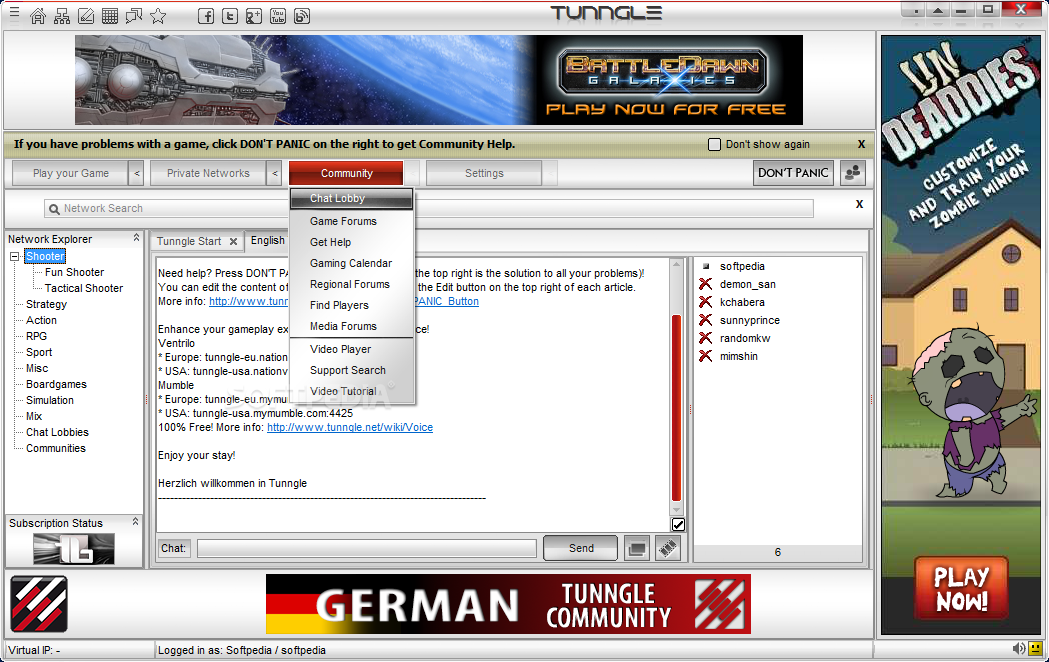Click the red X icon next to demon_san

(705, 284)
